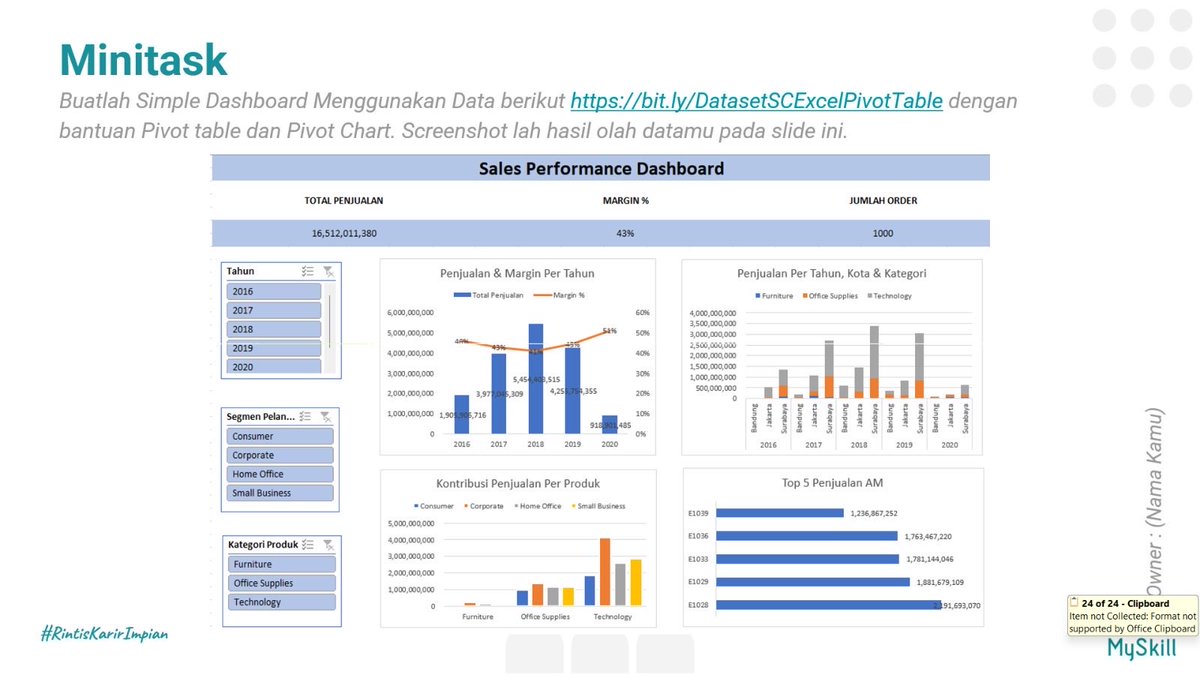
Task: Filter by Furniture in the Kategori Produk slicer
Action: (281, 564)
